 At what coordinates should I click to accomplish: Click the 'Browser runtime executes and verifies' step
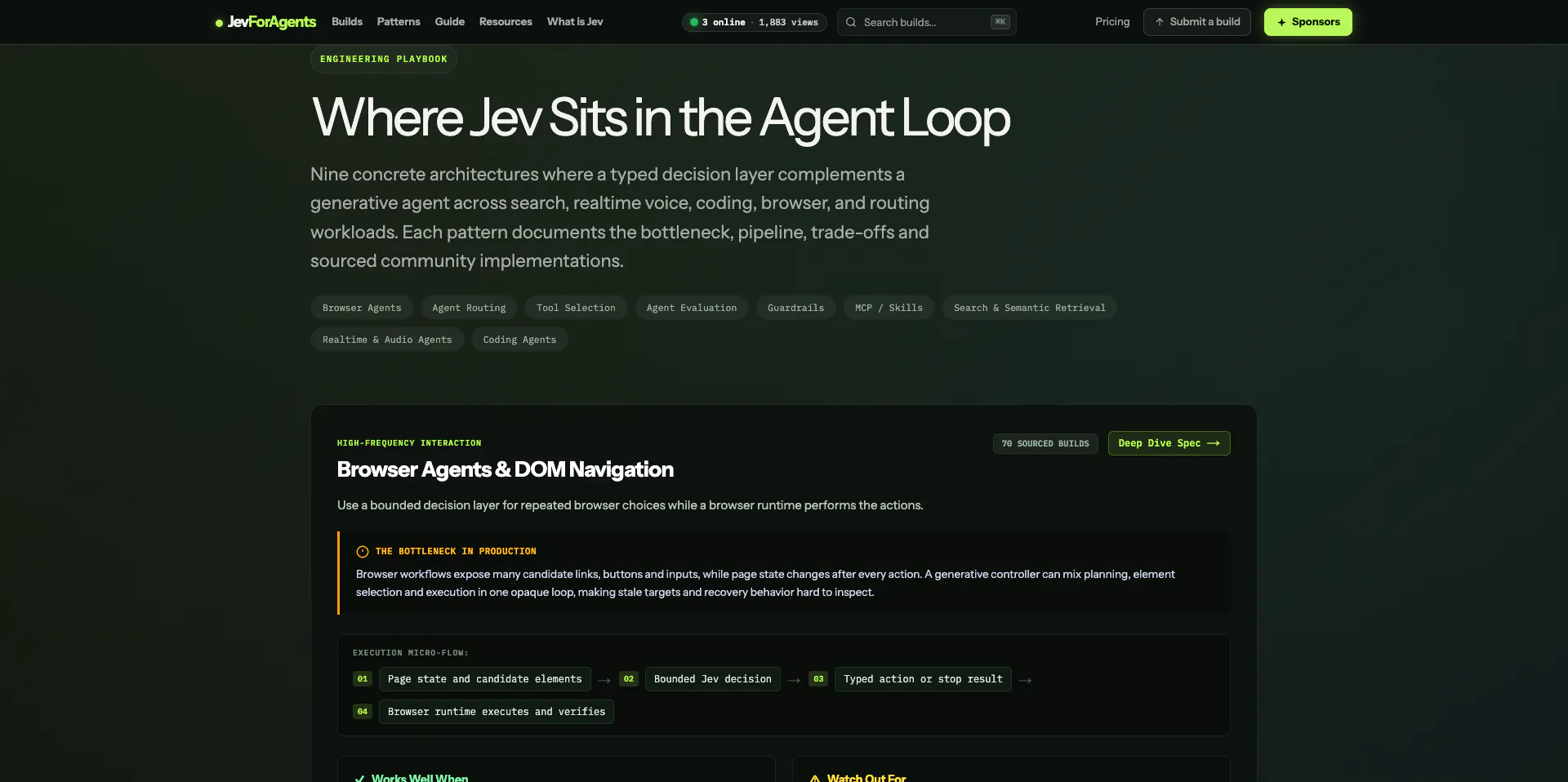point(497,712)
